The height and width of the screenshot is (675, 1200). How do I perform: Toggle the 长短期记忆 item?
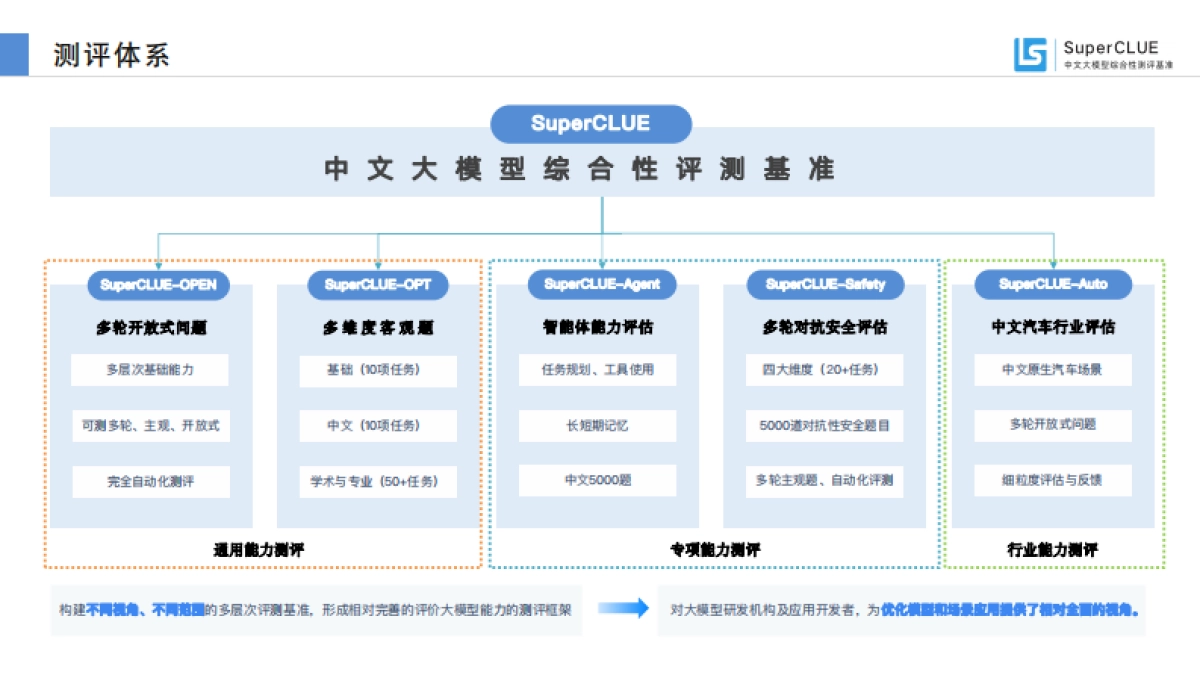point(600,425)
